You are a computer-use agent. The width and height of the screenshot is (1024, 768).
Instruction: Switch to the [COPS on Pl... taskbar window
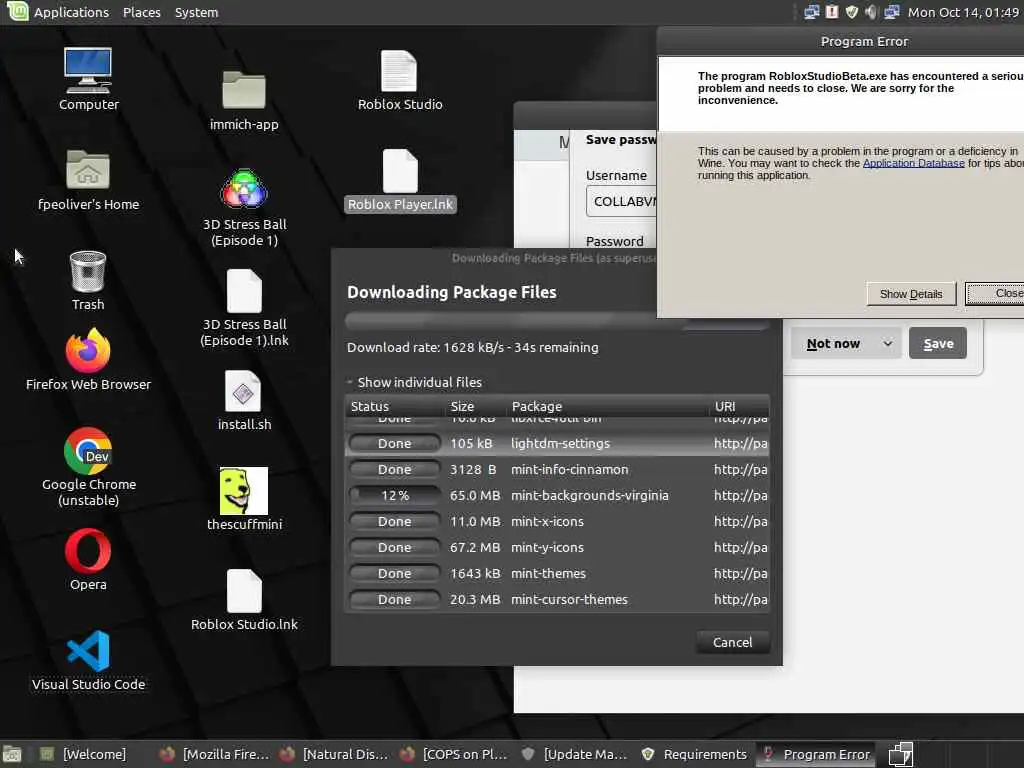point(455,754)
